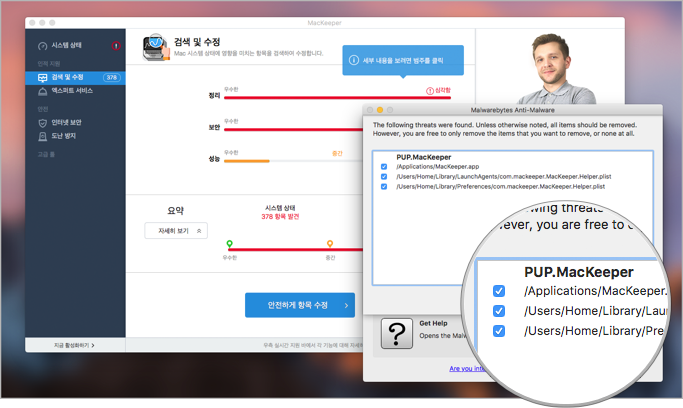This screenshot has height=408, width=683.
Task: Click the 'Are you in' link in Malwarebytes
Action: click(x=467, y=369)
